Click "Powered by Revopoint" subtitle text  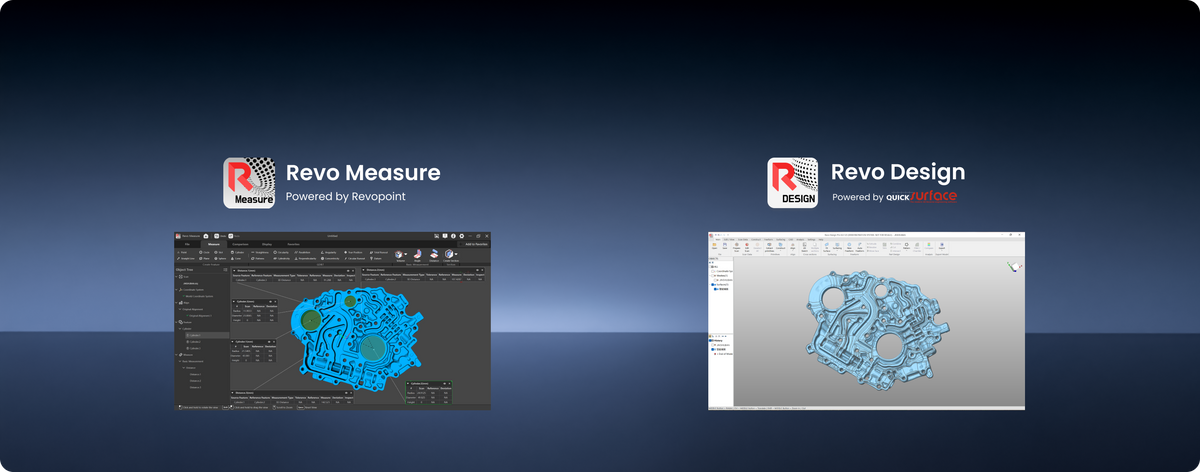(x=346, y=197)
